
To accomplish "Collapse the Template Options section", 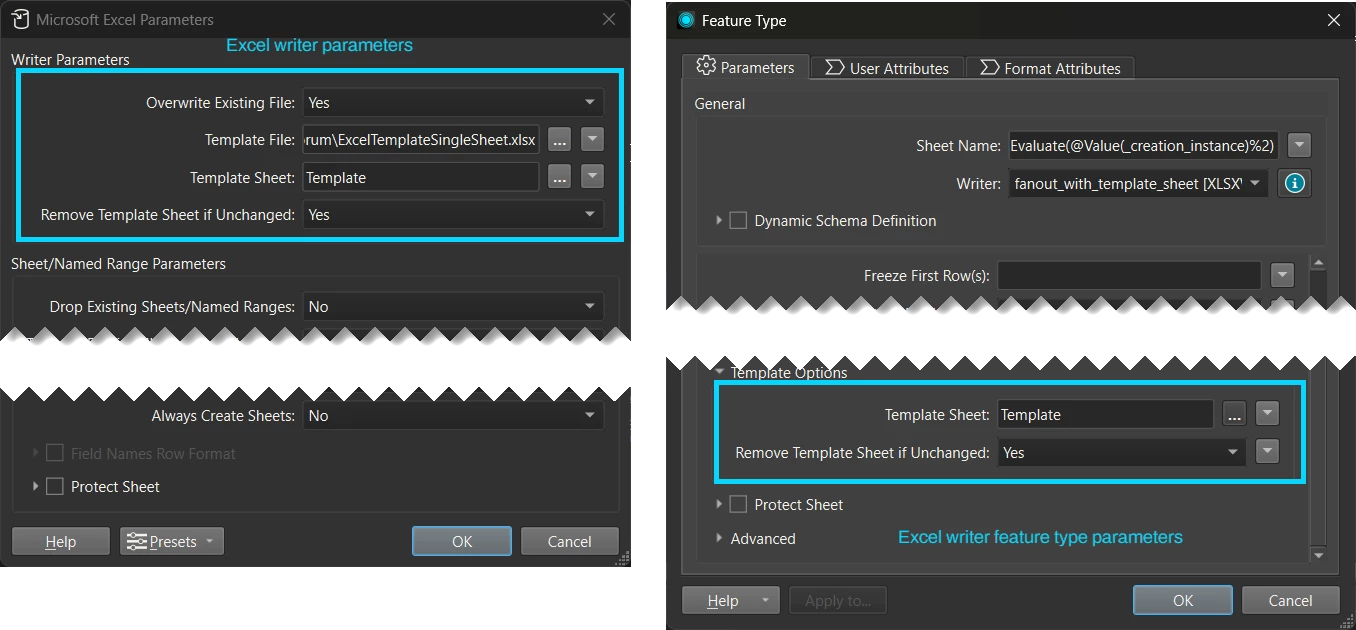I will (719, 372).
